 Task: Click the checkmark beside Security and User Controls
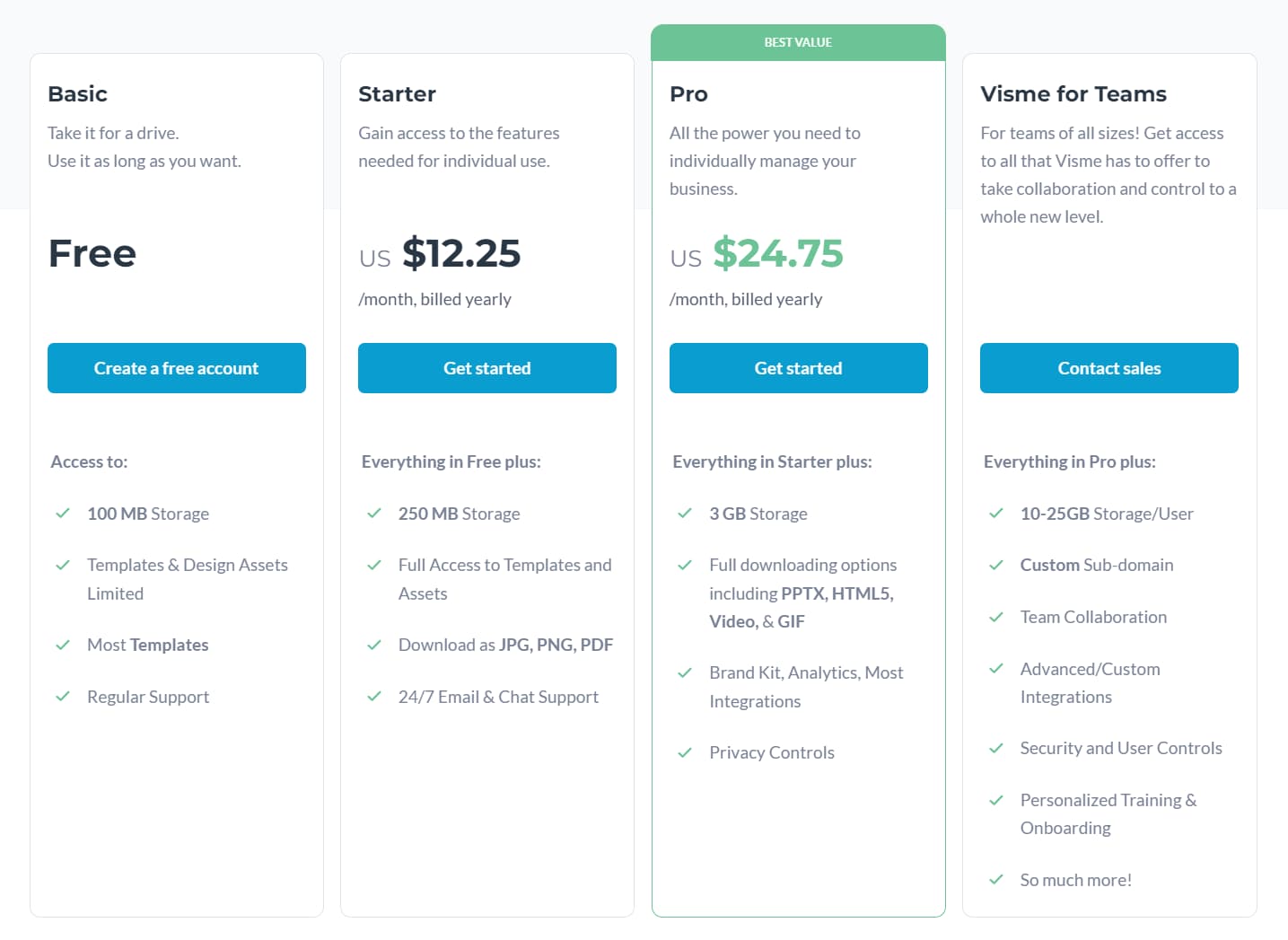click(x=996, y=748)
